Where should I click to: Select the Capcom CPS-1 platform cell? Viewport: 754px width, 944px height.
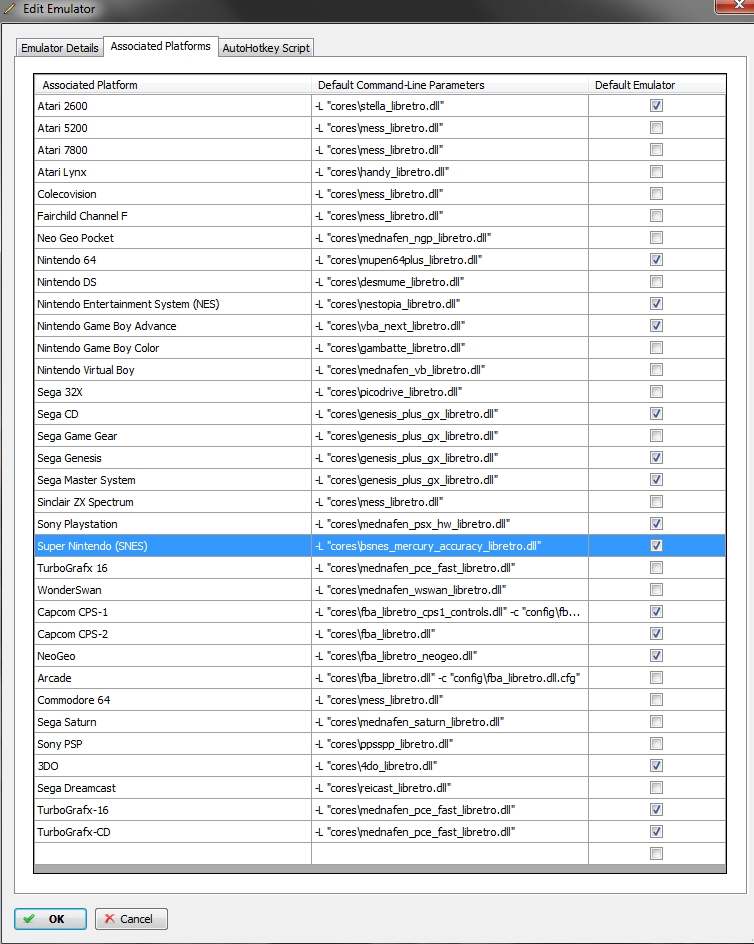[x=173, y=612]
